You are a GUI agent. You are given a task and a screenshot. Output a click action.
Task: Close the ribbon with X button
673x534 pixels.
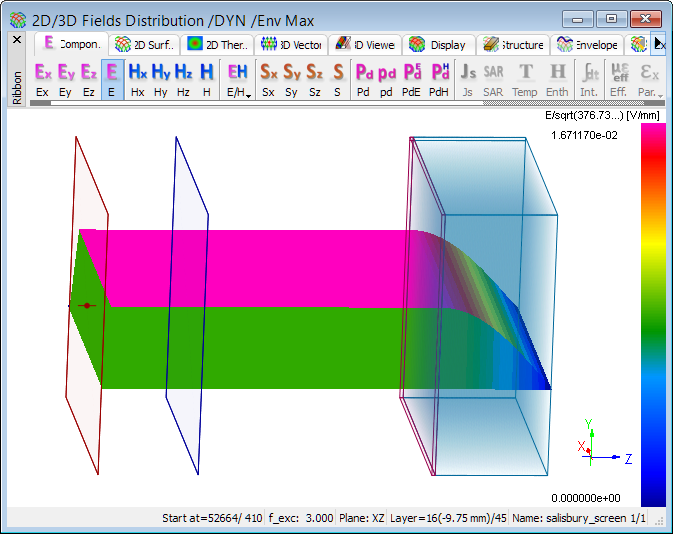pyautogui.click(x=16, y=40)
